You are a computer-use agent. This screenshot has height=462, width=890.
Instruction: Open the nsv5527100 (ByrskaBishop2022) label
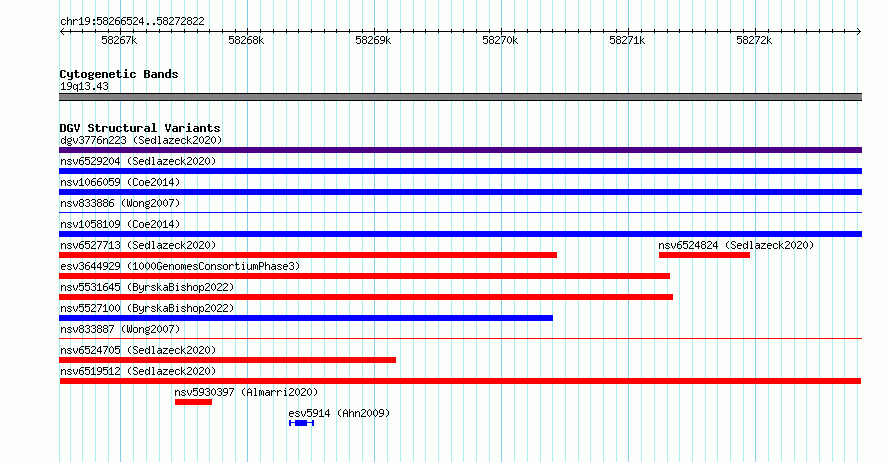[147, 308]
